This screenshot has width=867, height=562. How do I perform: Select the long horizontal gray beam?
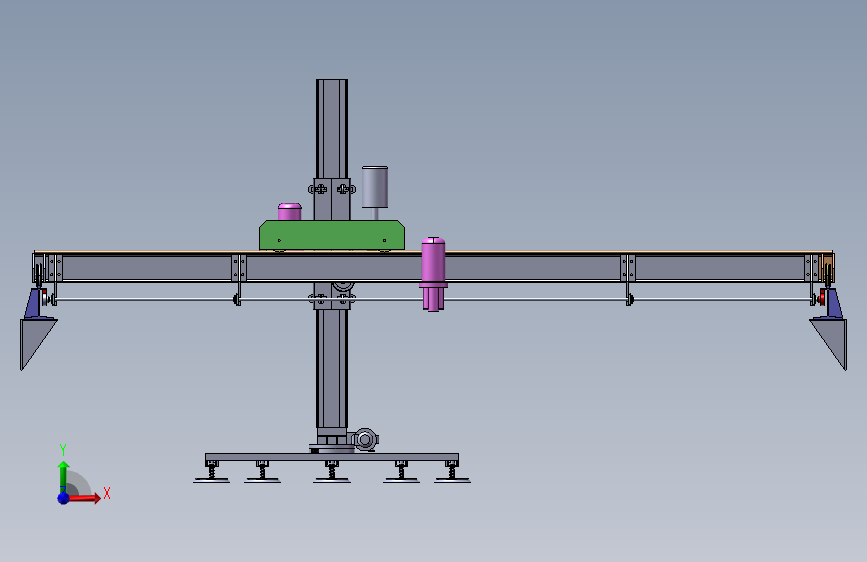[x=433, y=268]
